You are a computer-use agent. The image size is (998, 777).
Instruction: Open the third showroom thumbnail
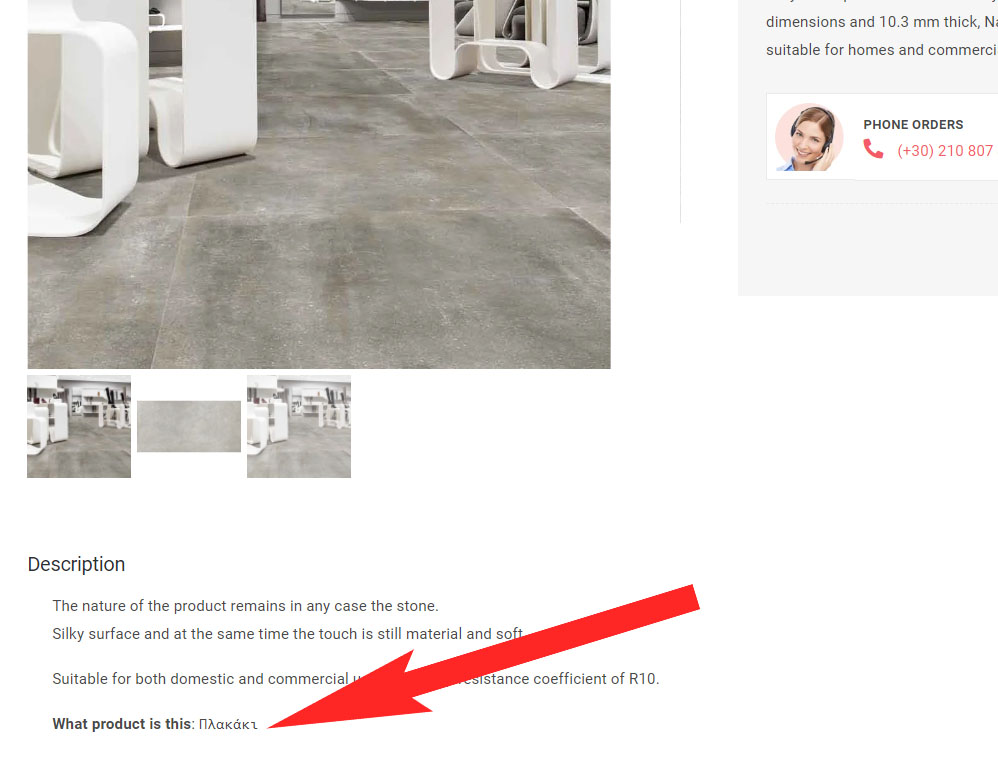299,426
